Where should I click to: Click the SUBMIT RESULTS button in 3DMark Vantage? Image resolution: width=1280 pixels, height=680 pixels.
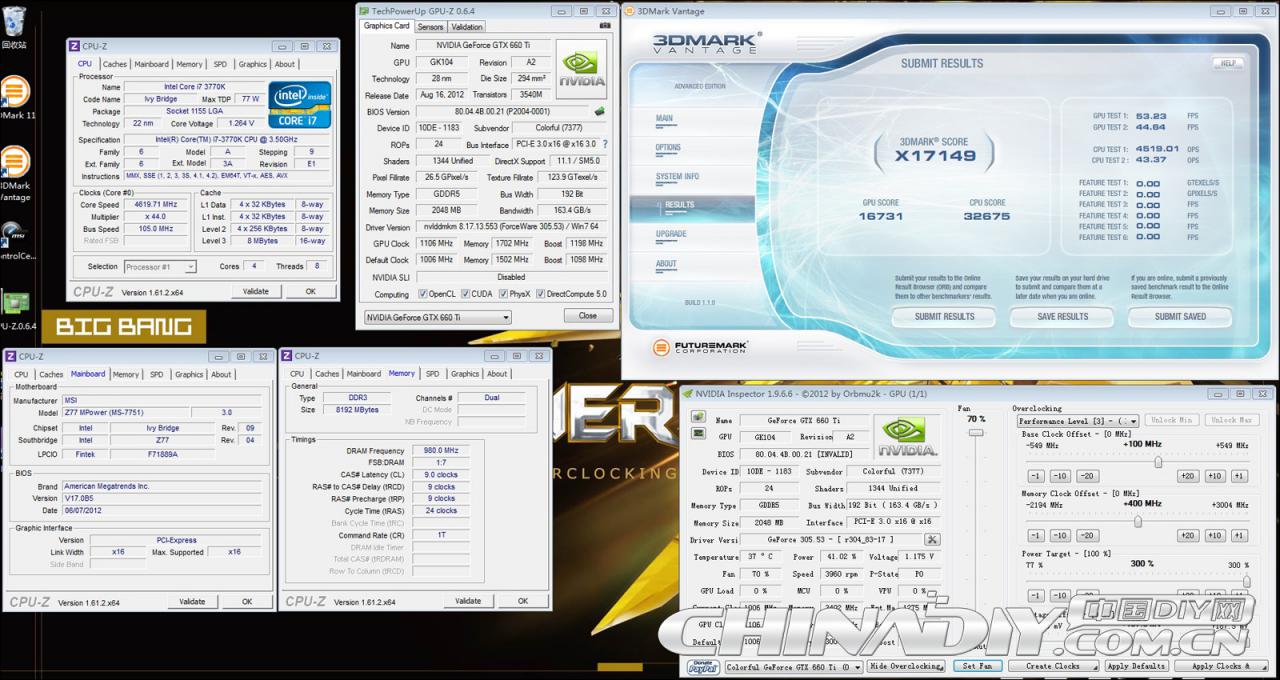pos(944,316)
